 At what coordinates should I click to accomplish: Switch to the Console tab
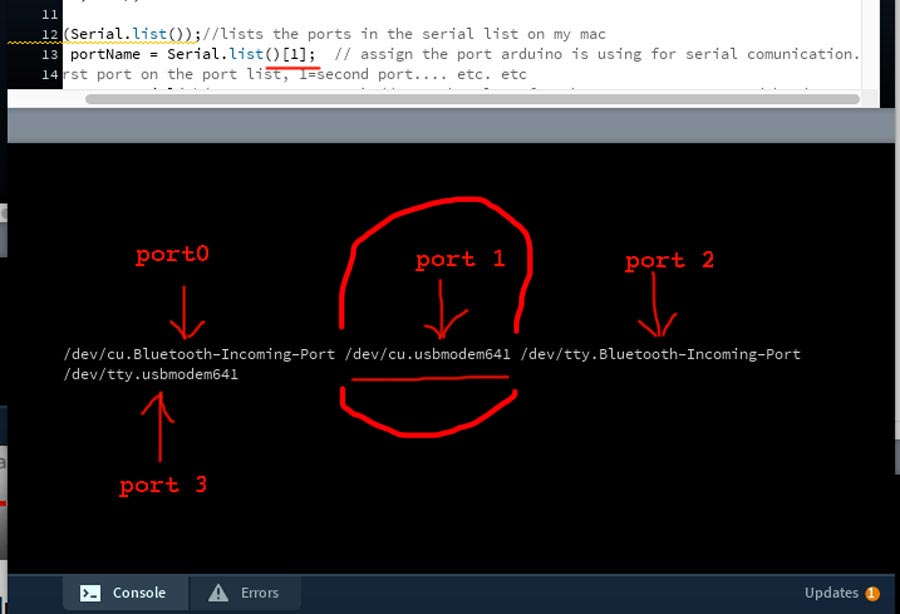[x=124, y=593]
